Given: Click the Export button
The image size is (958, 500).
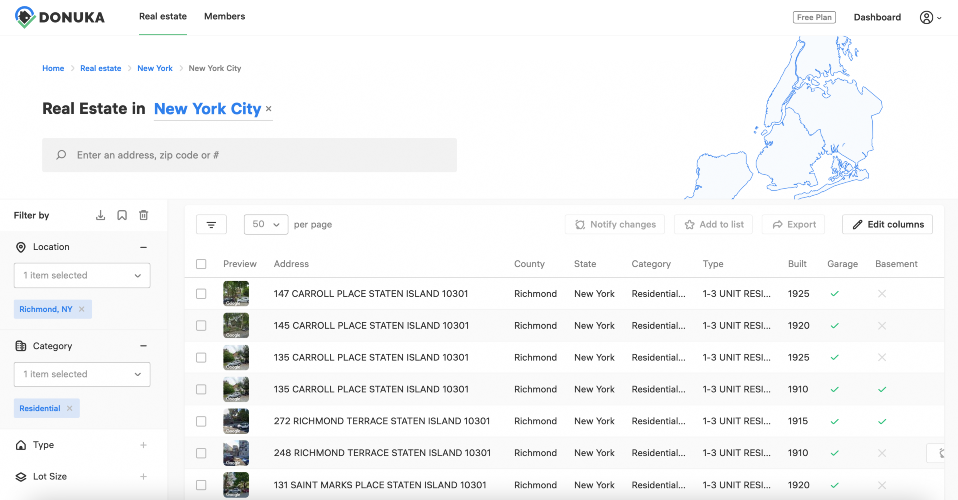Looking at the screenshot, I should pos(794,224).
